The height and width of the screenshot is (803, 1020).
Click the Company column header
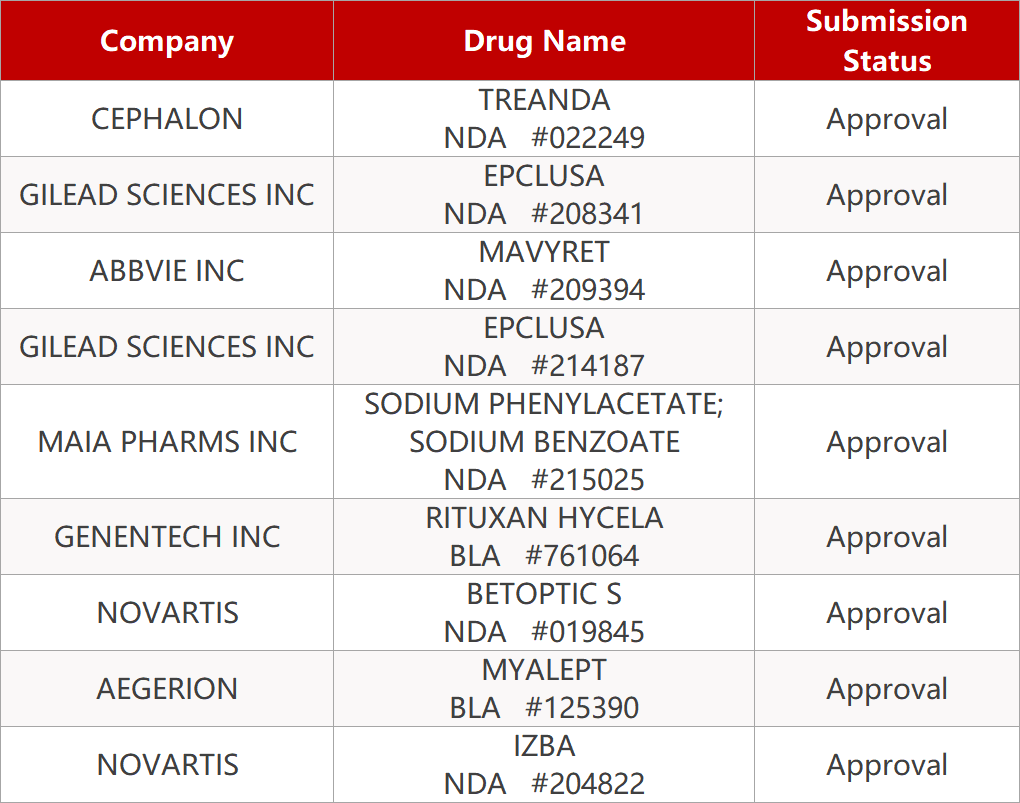167,41
